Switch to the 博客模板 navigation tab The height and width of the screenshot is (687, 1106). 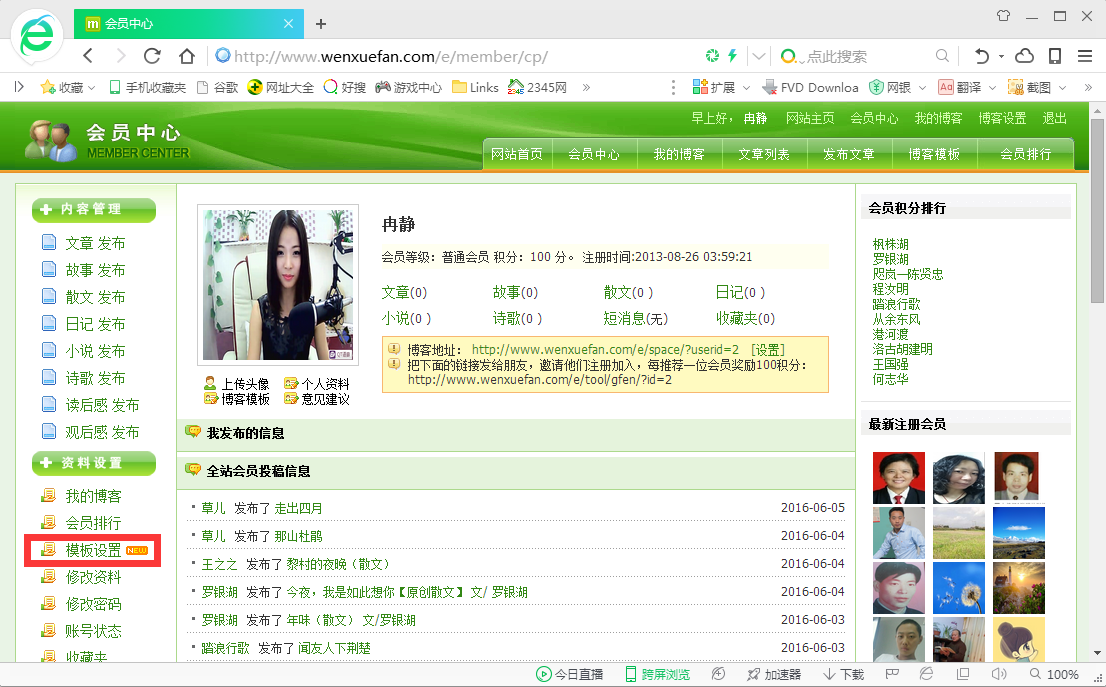tap(934, 154)
